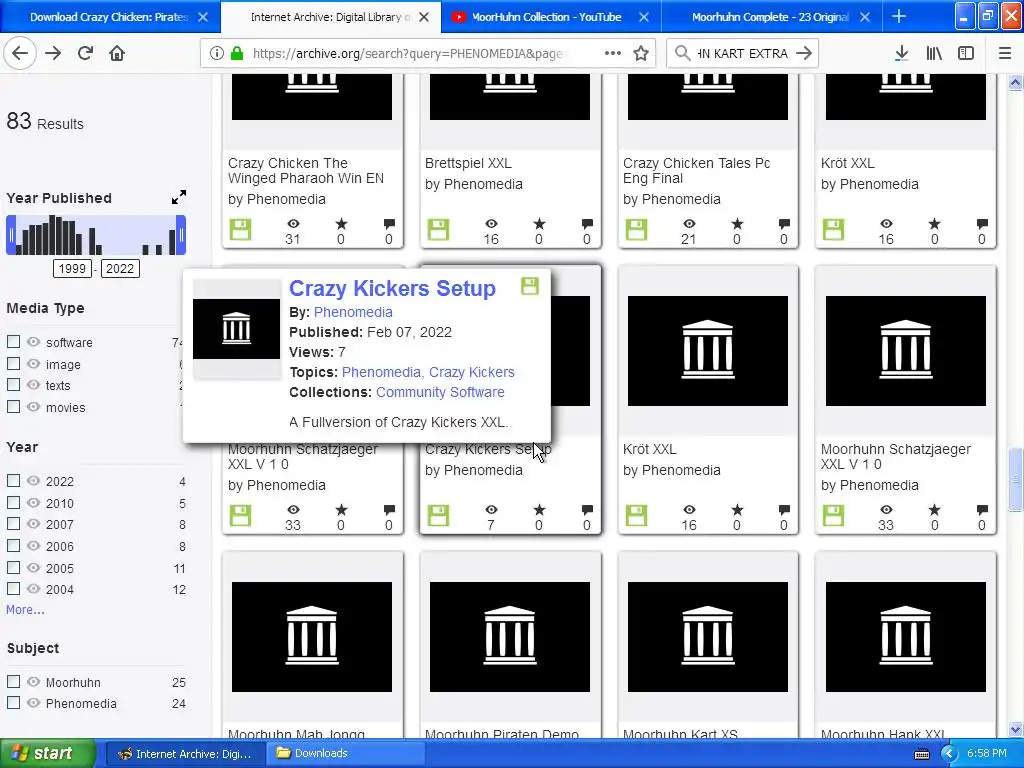Click favorites star on the Crazy Chicken Tales card

[x=737, y=224]
